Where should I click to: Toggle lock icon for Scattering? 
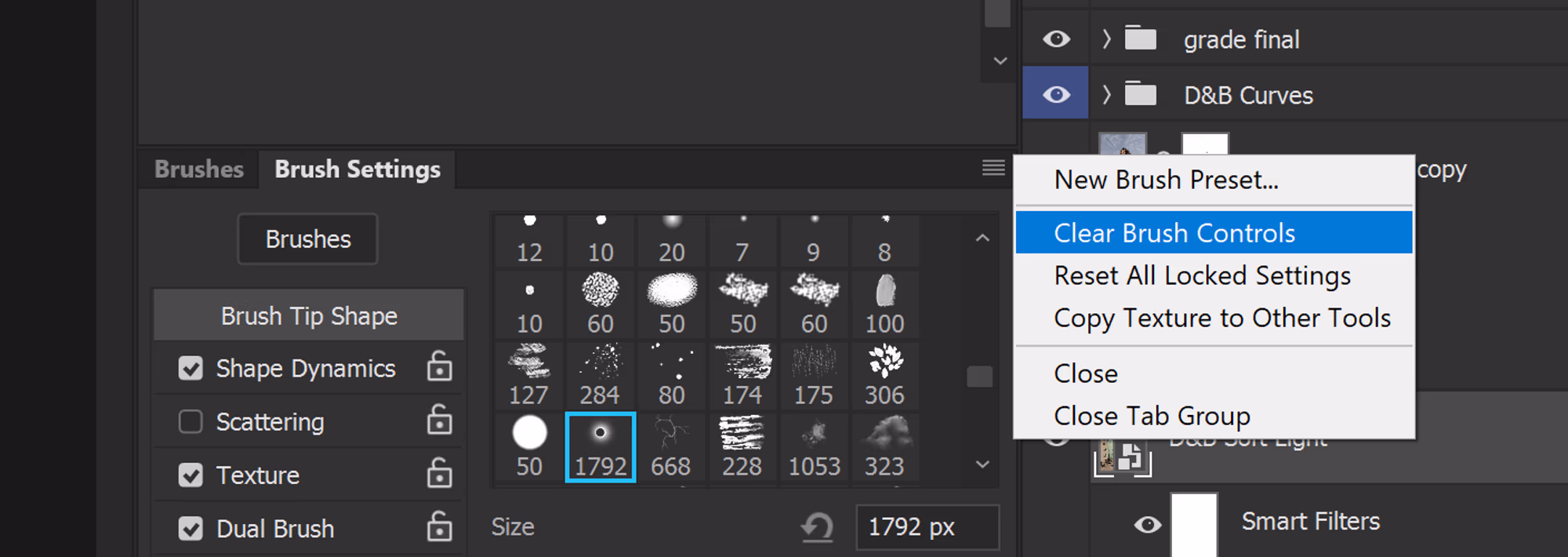439,421
